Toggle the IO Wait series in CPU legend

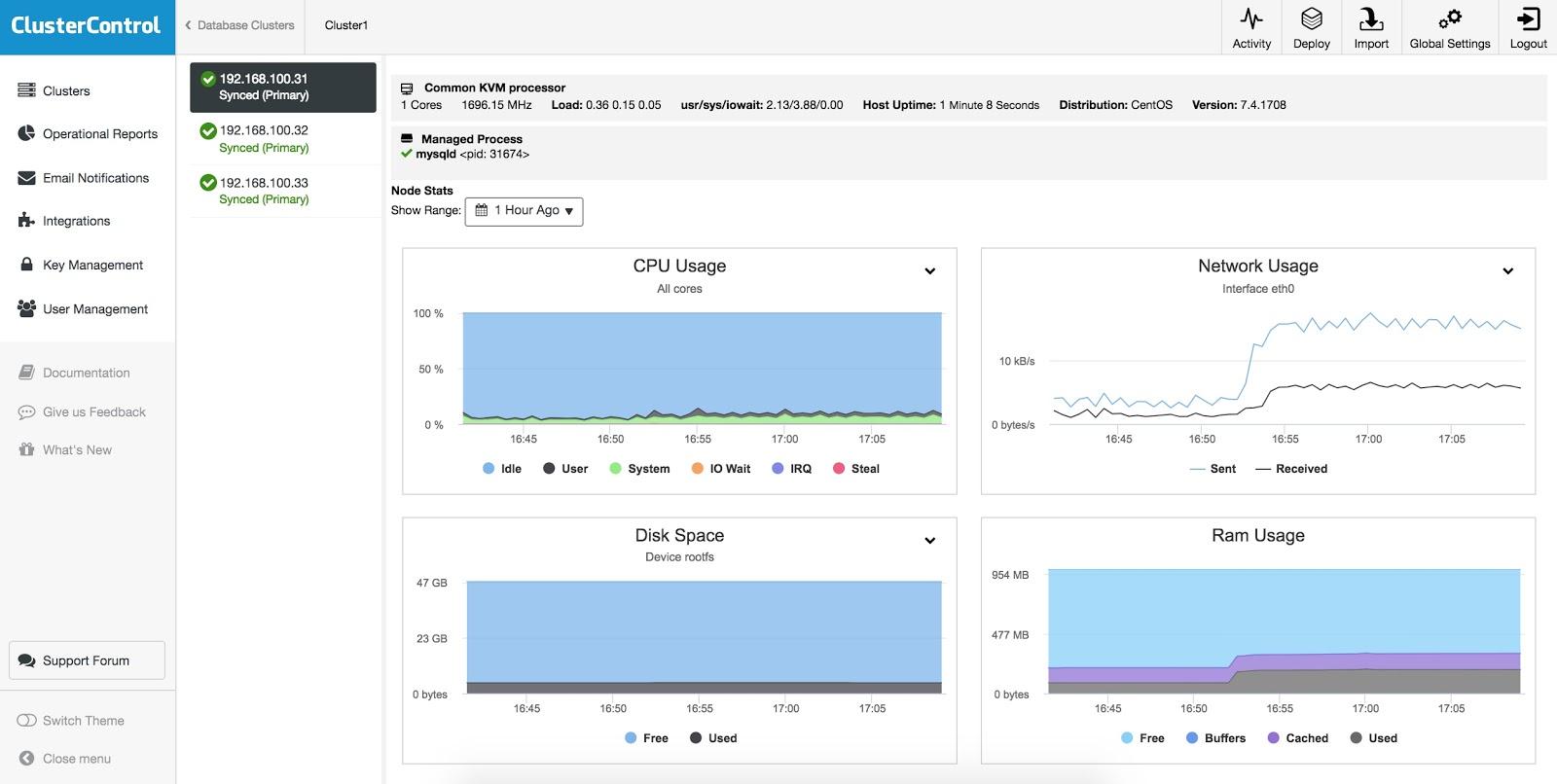pos(721,469)
